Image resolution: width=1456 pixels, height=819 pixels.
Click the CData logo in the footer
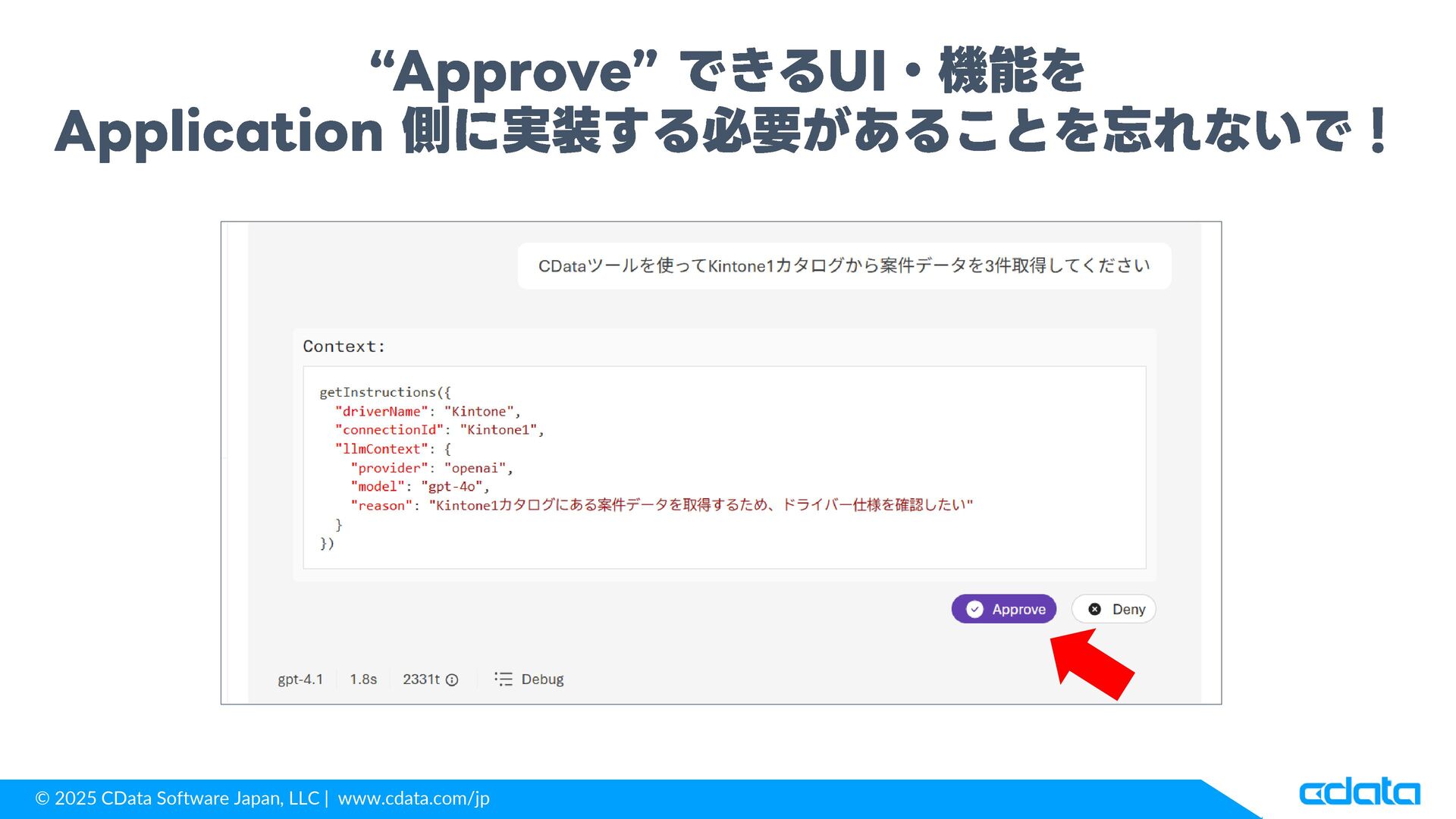[x=1359, y=792]
